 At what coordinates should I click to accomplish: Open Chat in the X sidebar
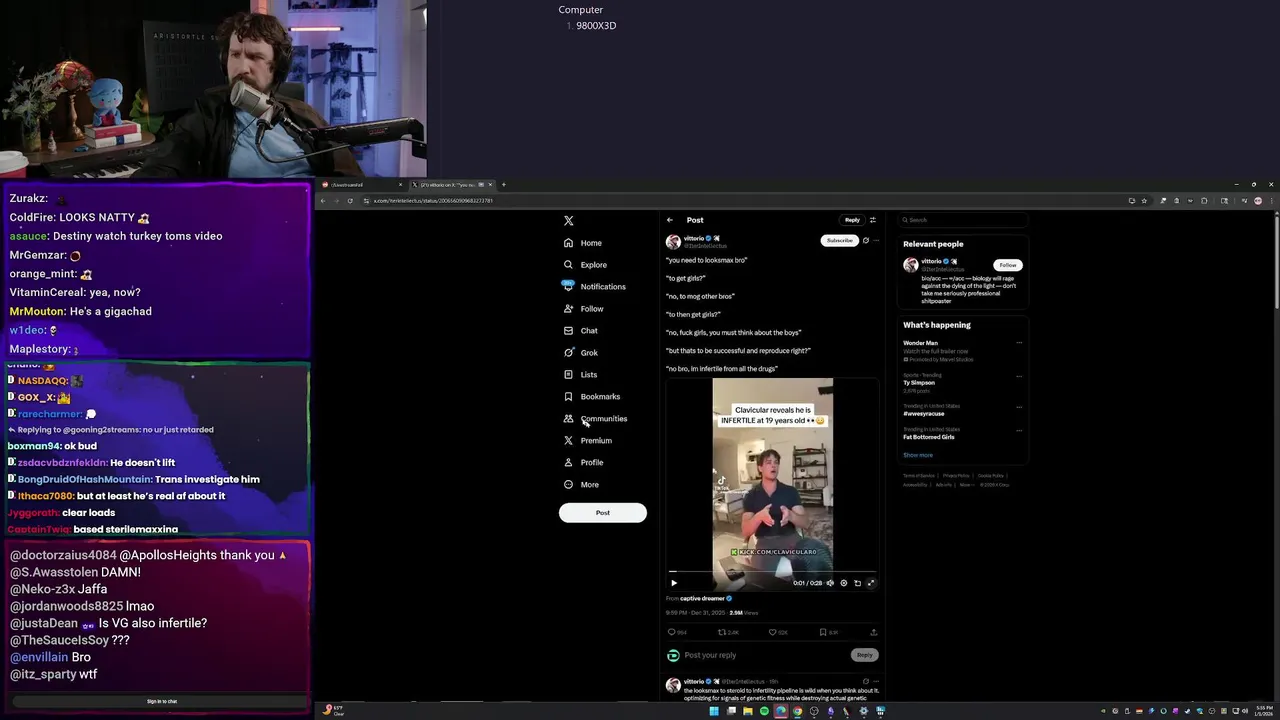coord(581,331)
